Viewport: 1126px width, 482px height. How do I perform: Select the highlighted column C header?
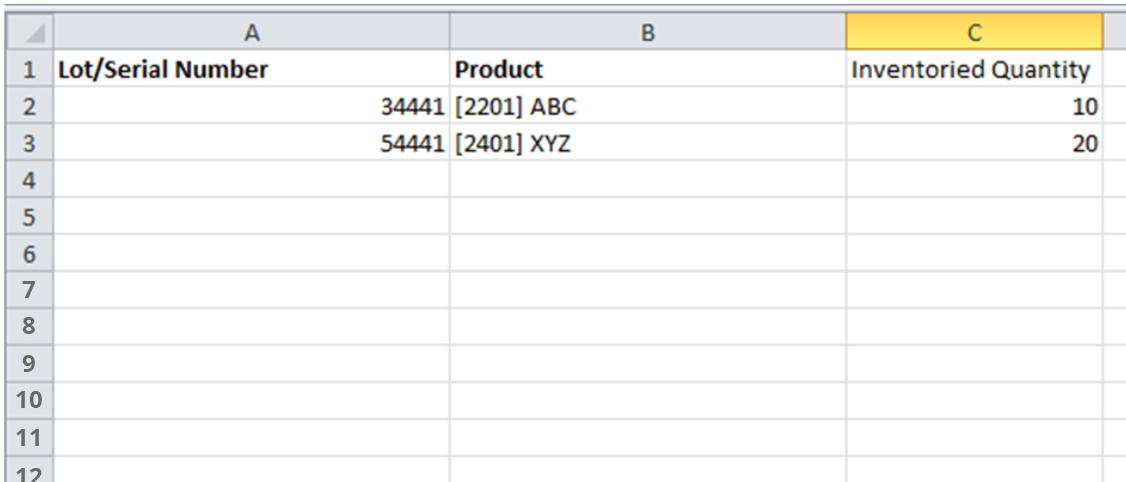(973, 33)
